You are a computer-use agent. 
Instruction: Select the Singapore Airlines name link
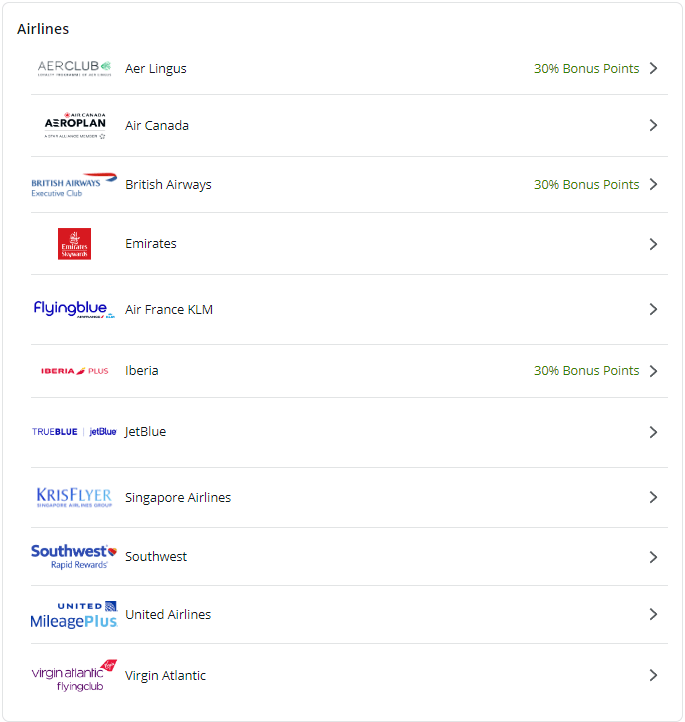pos(178,497)
